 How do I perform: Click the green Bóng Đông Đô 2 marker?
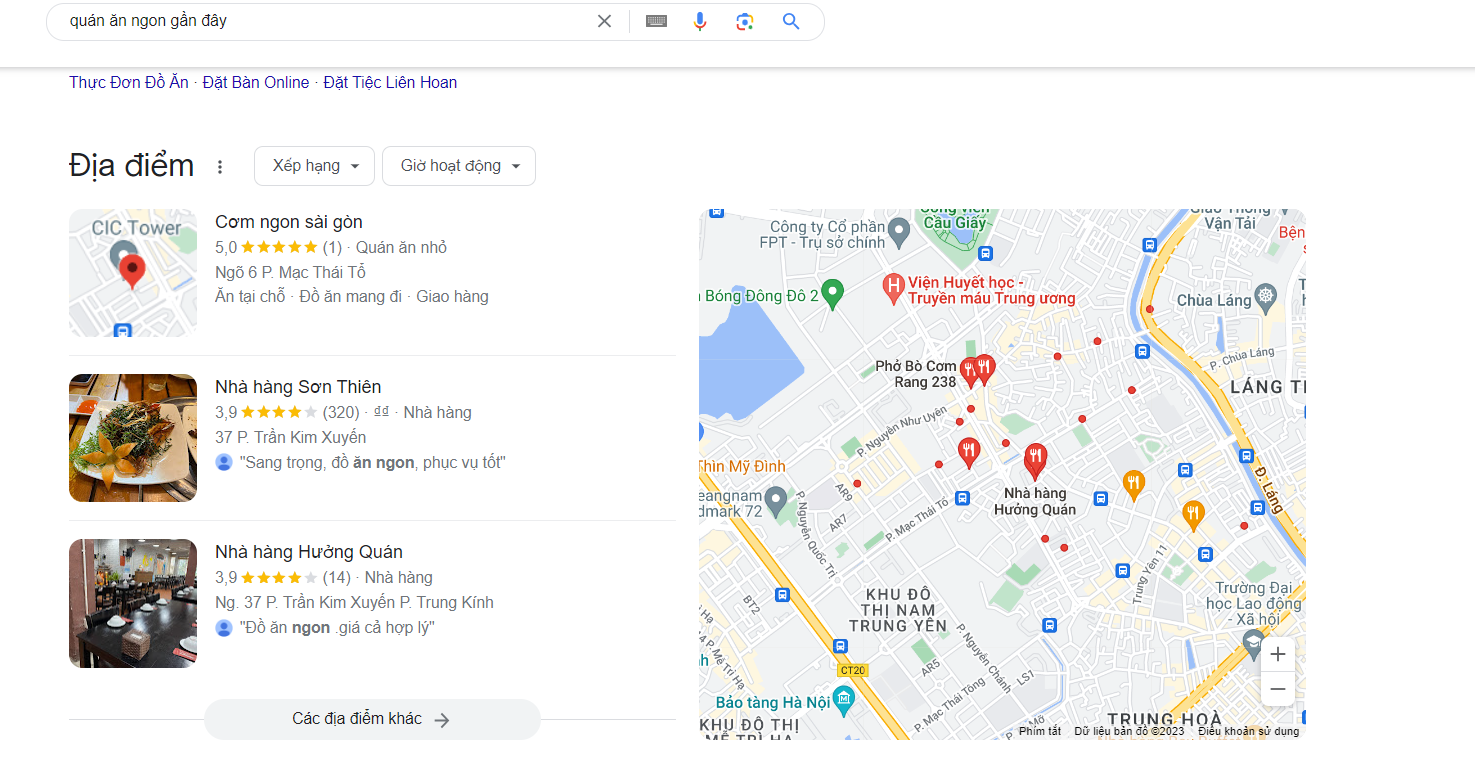(x=832, y=293)
